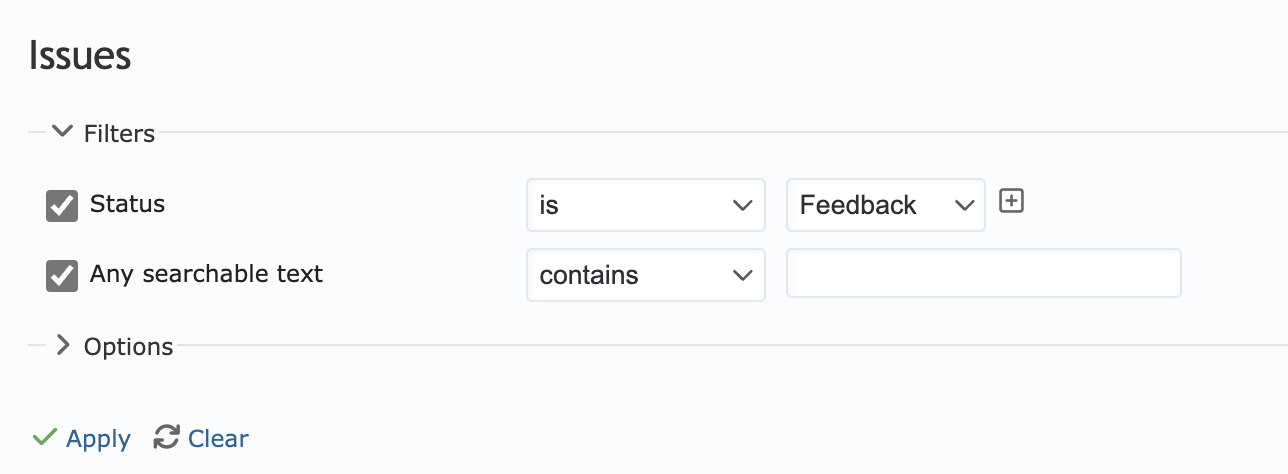Viewport: 1288px width, 474px height.
Task: Uncheck the Any searchable text checkbox
Action: pyautogui.click(x=62, y=276)
